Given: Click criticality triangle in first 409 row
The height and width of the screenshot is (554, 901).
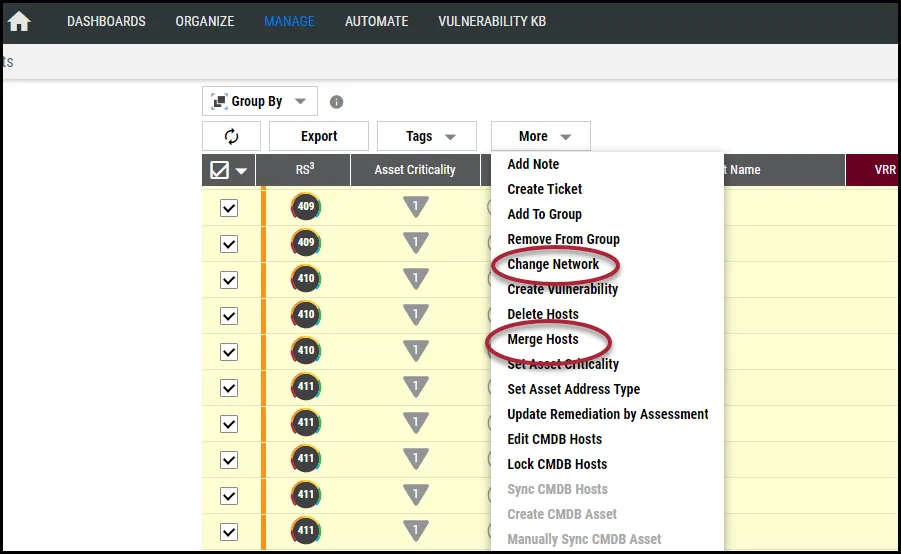Looking at the screenshot, I should pos(415,207).
